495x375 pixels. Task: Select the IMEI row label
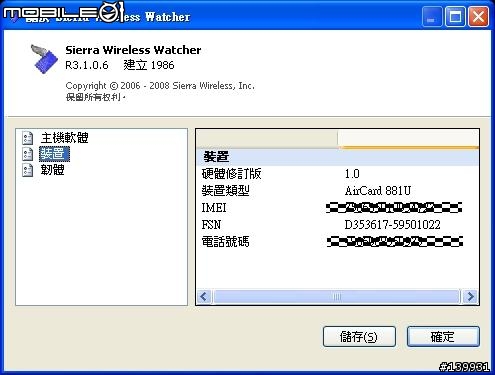[x=214, y=208]
